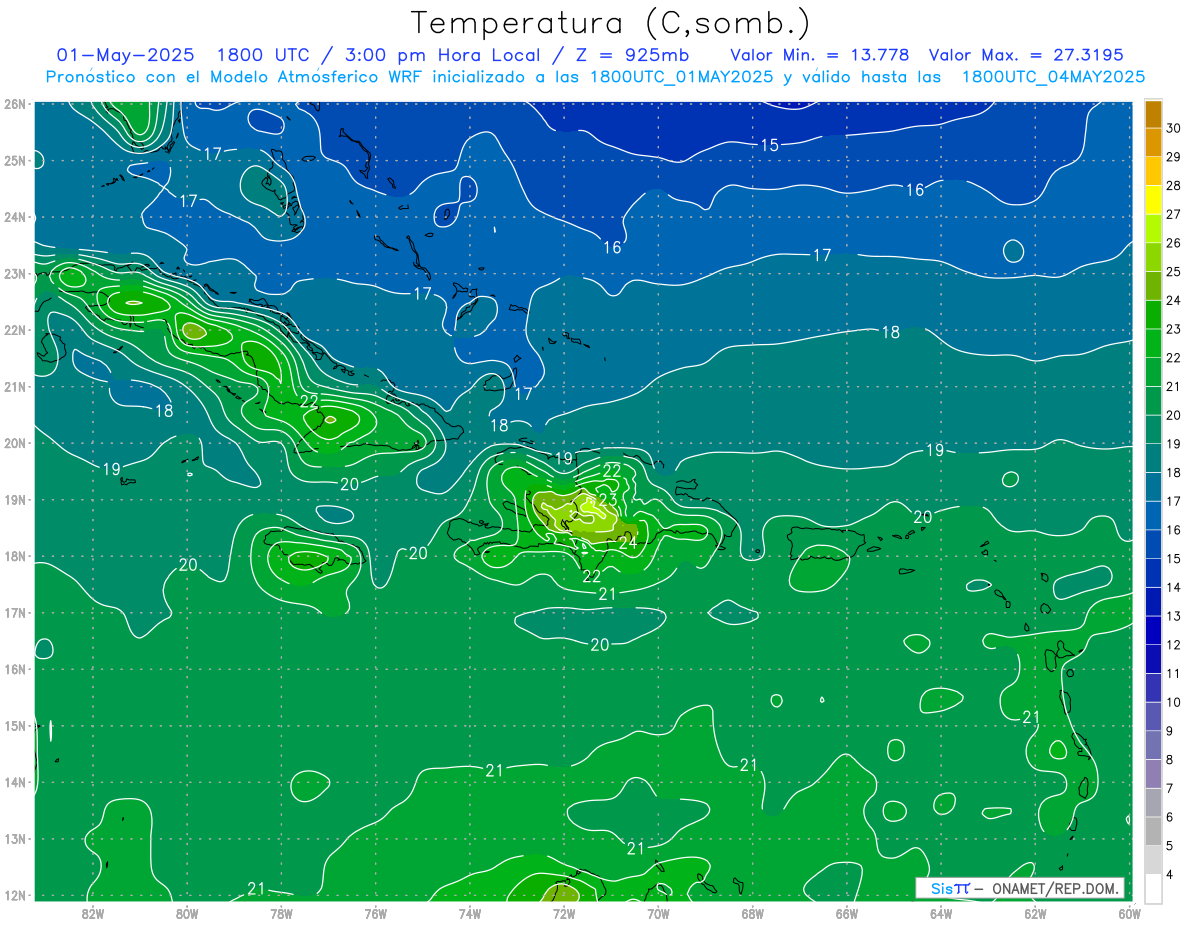Click the dark orange swatch above legend value 30
Screen dimensions: 1200x927
(x=1153, y=114)
